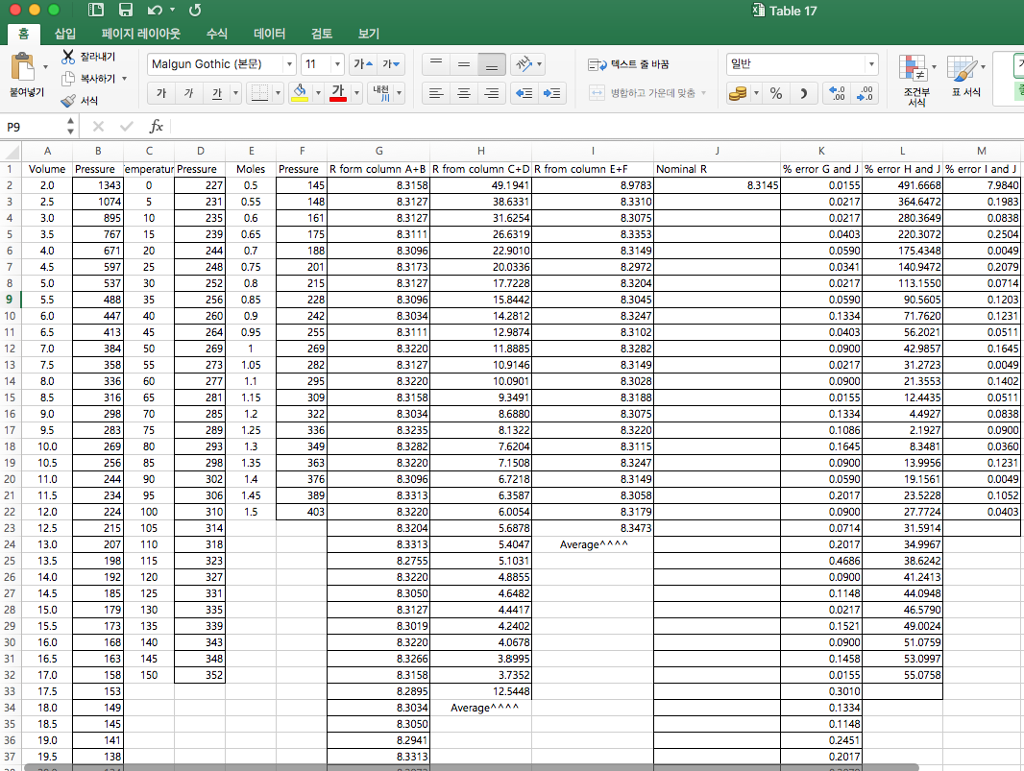Screen dimensions: 1024x771
Task: Click the select all corner button
Action: coord(11,151)
